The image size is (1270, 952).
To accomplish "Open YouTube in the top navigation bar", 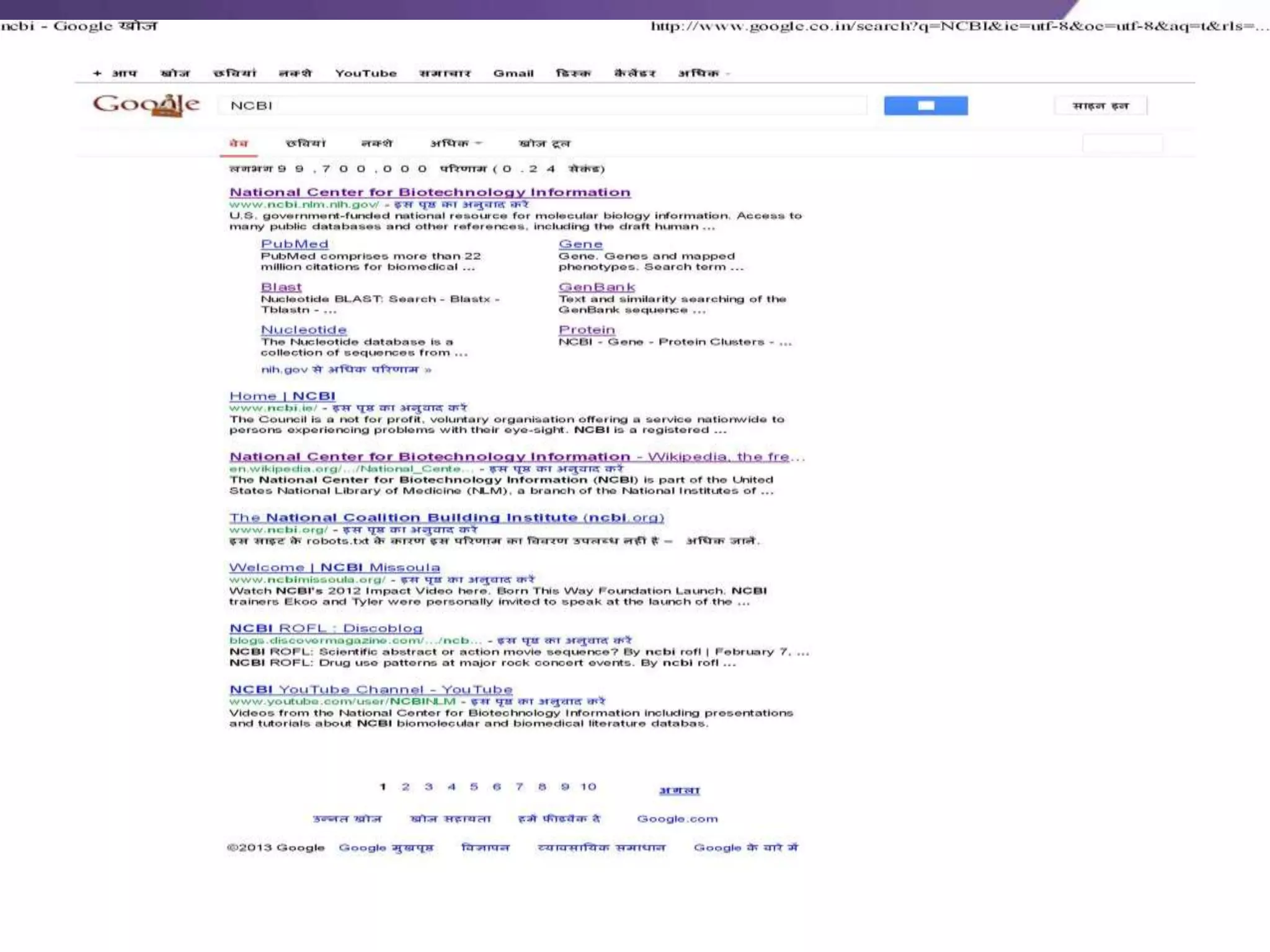I will pos(365,74).
